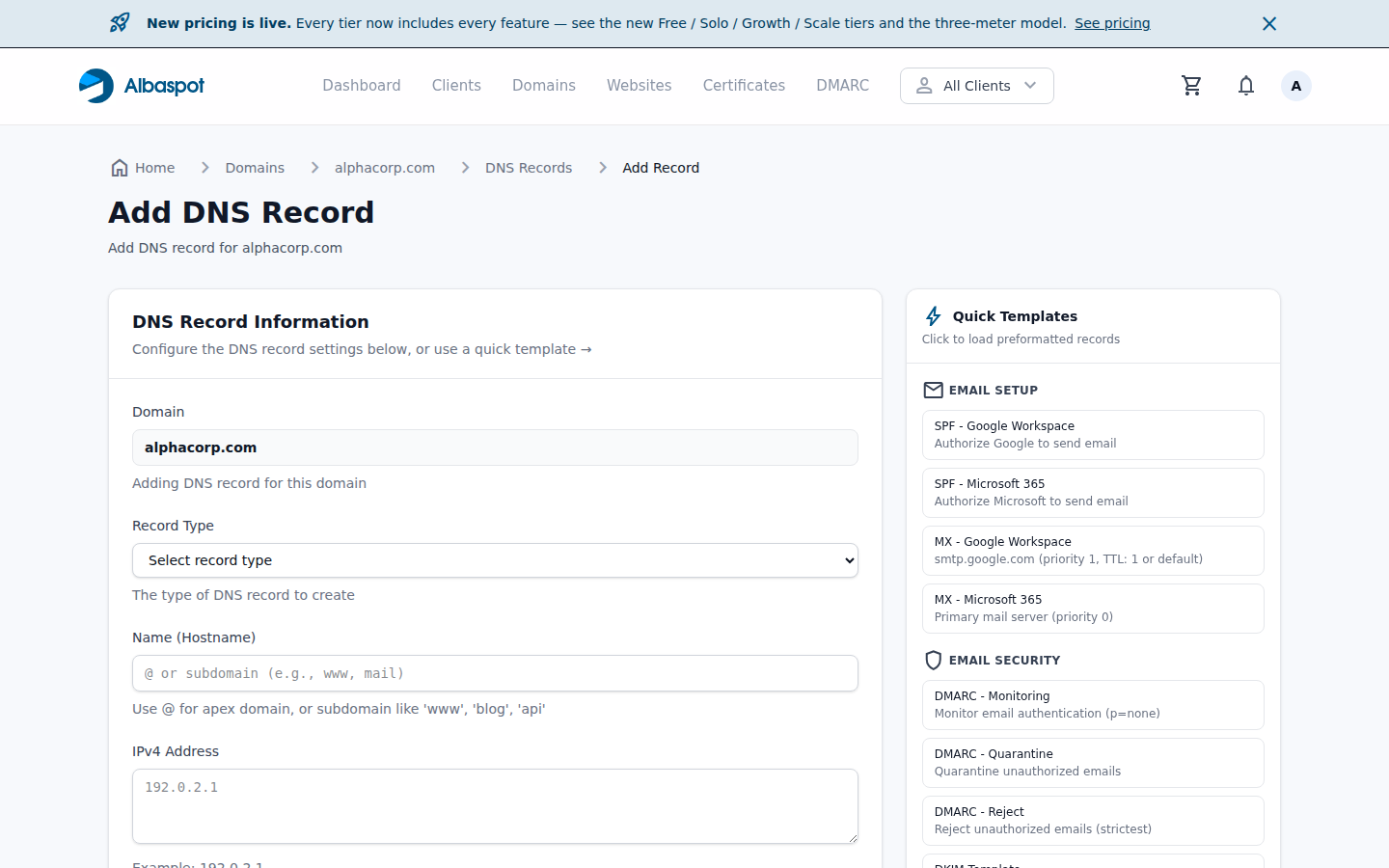The width and height of the screenshot is (1389, 868).
Task: Load the DMARC - Reject template
Action: [x=1093, y=821]
